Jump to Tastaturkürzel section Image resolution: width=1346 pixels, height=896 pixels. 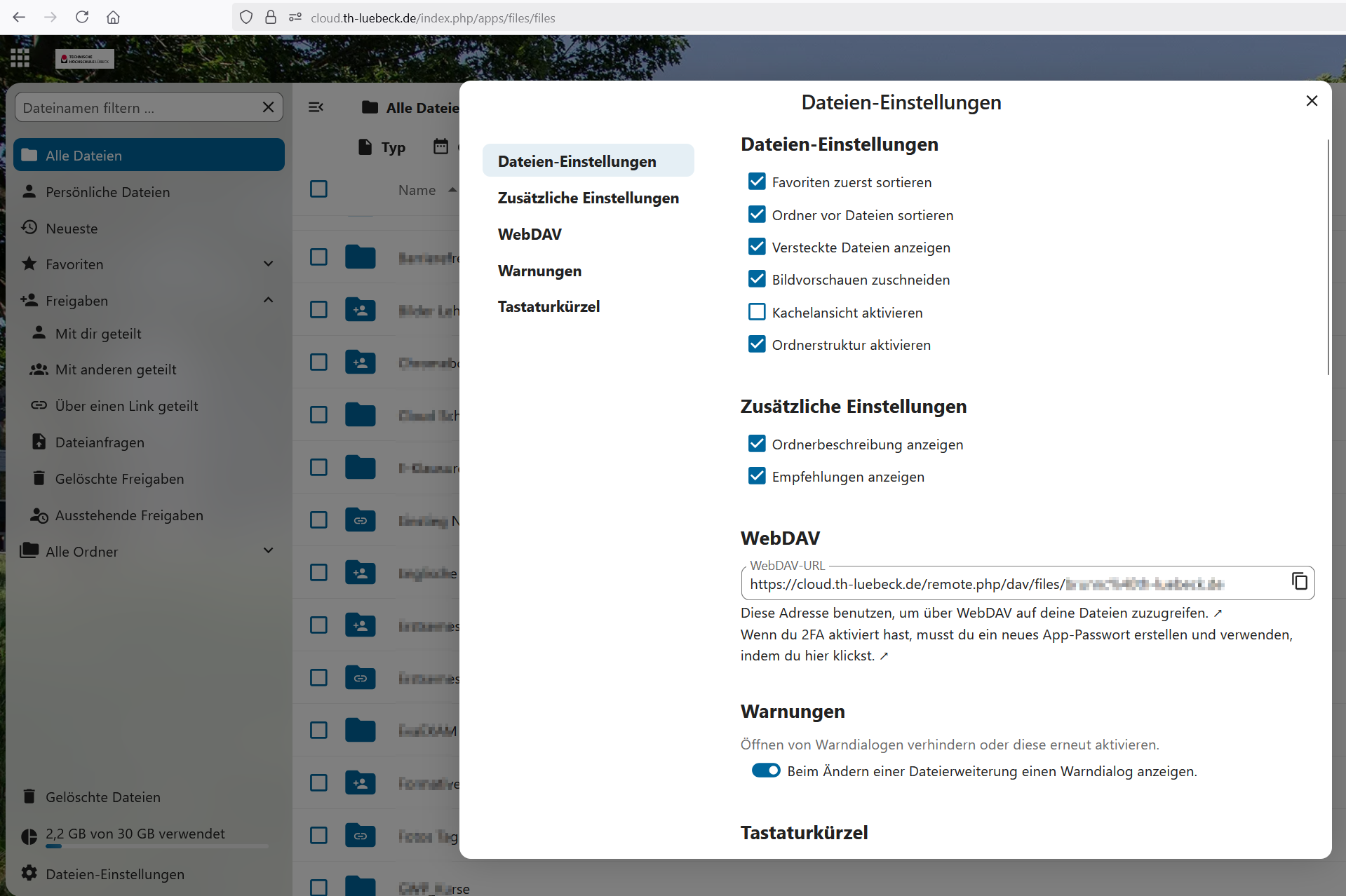tap(549, 306)
